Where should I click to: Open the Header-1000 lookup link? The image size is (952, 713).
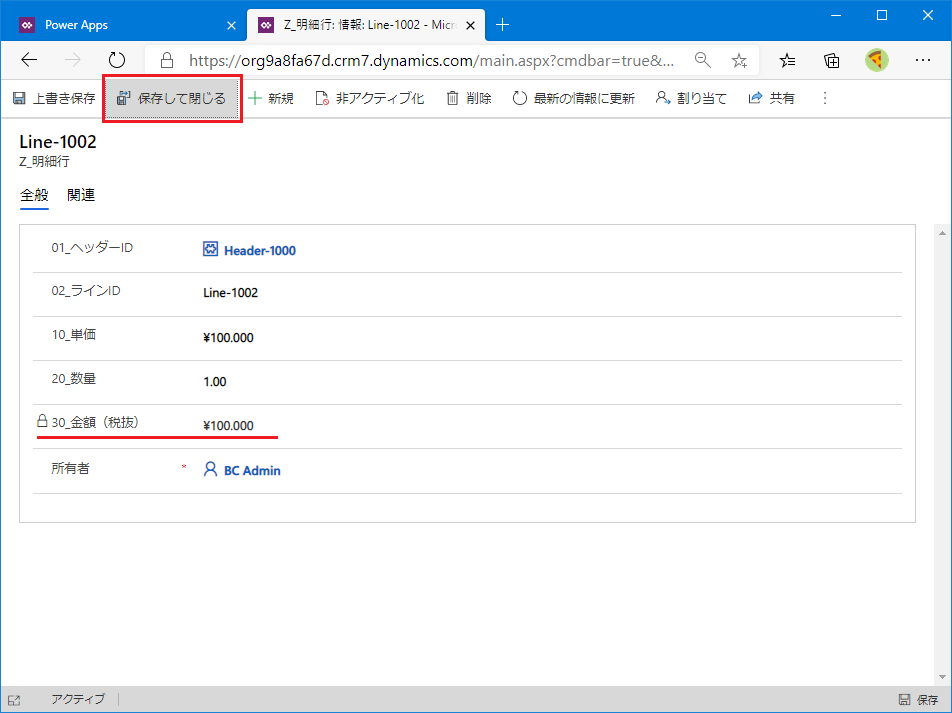(x=260, y=251)
